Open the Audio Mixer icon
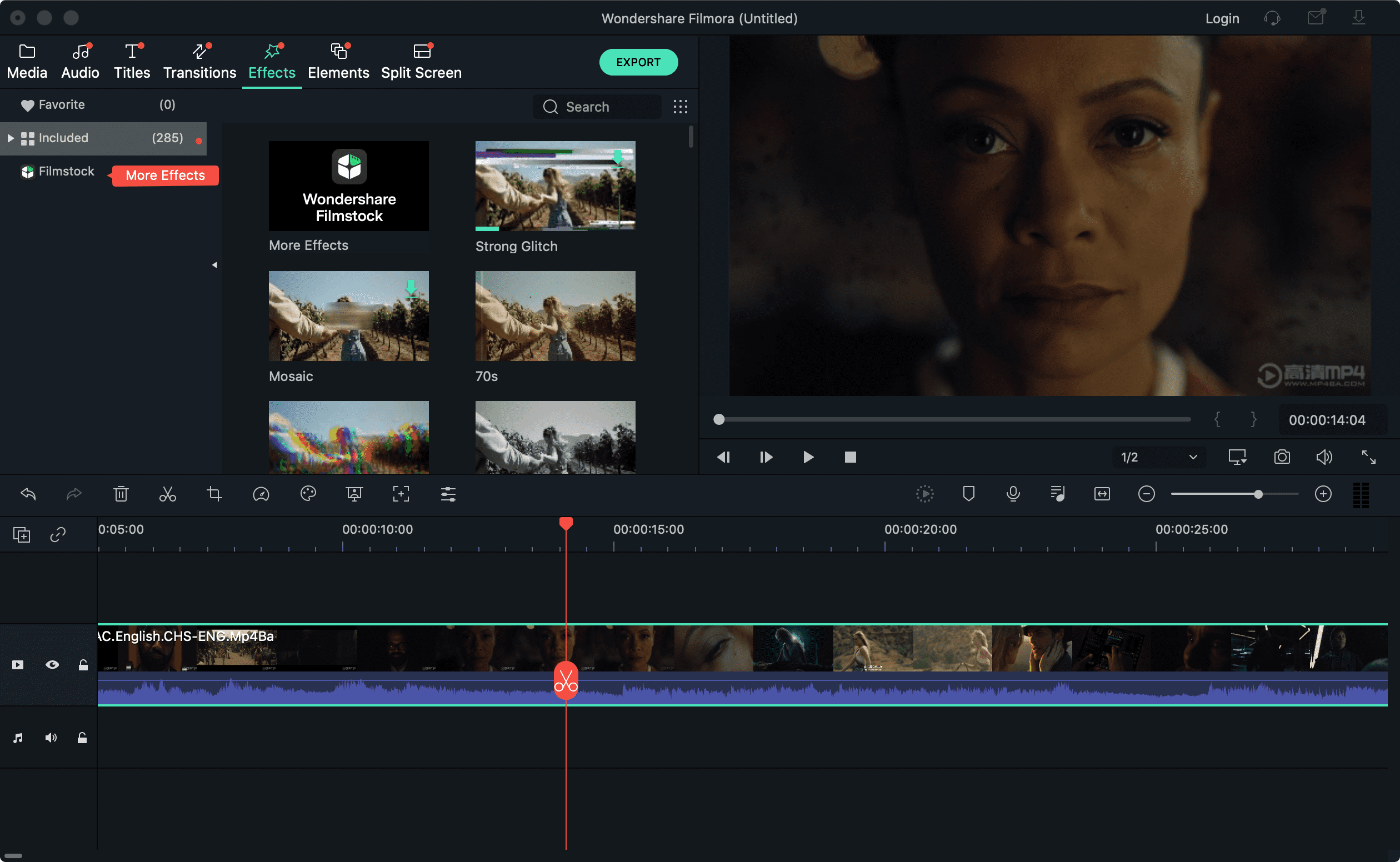1400x862 pixels. [x=1058, y=494]
